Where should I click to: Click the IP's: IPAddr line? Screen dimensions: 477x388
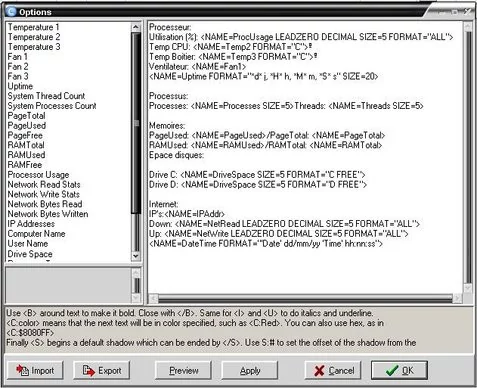click(x=187, y=214)
